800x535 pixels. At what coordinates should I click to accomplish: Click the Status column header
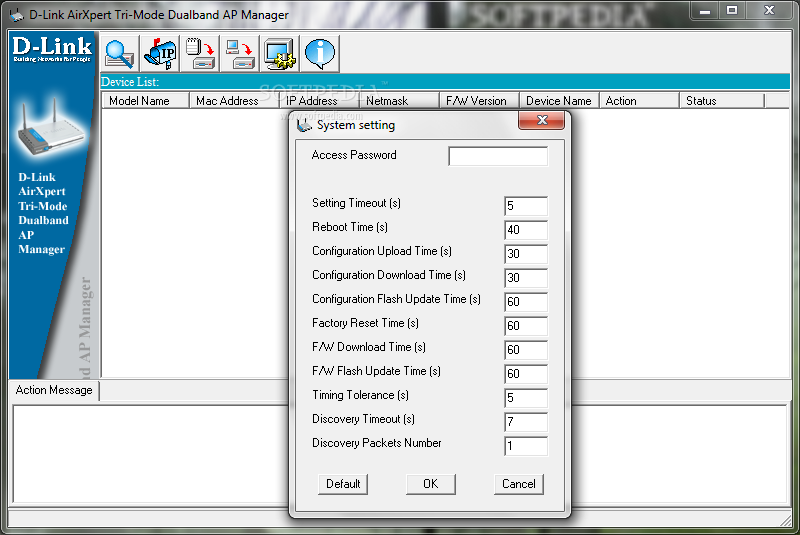(x=722, y=101)
